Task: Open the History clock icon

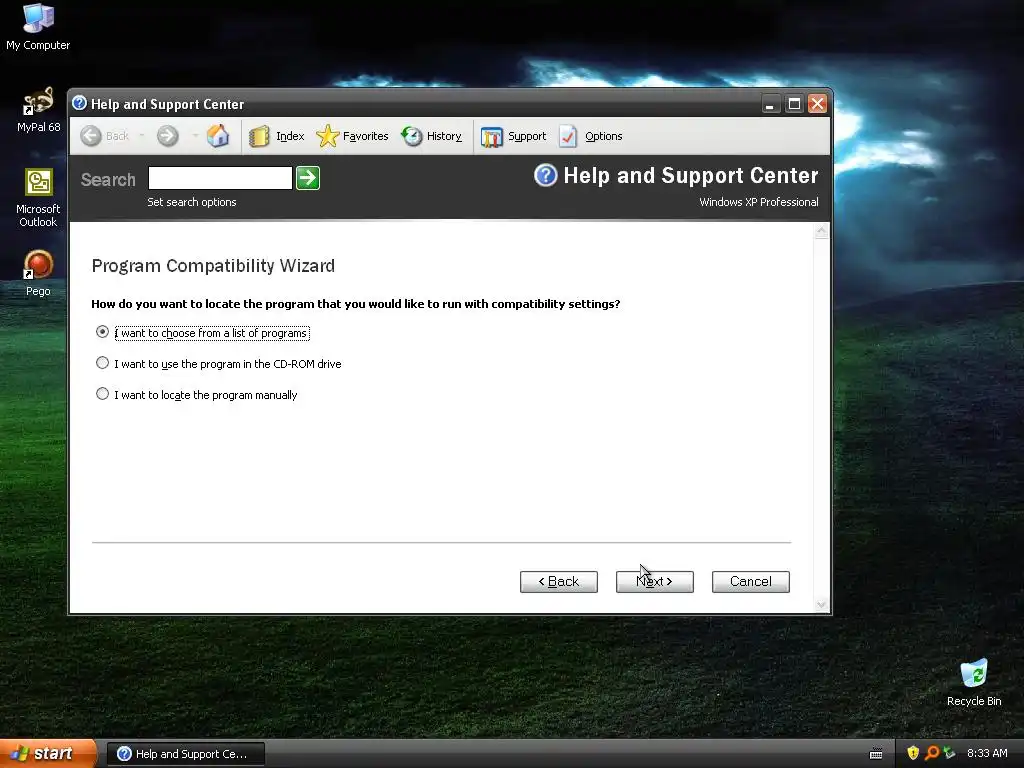Action: coord(411,136)
